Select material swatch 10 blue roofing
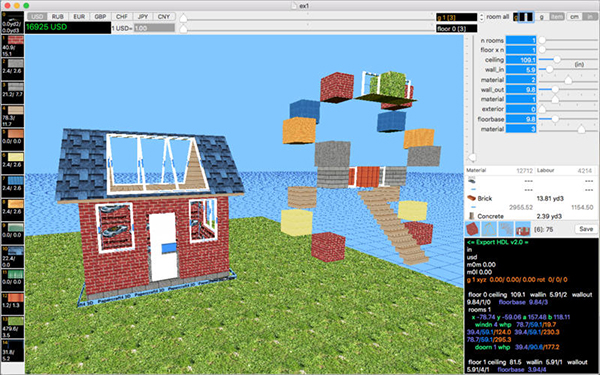Screen dimensions: 600x375 pos(13,257)
